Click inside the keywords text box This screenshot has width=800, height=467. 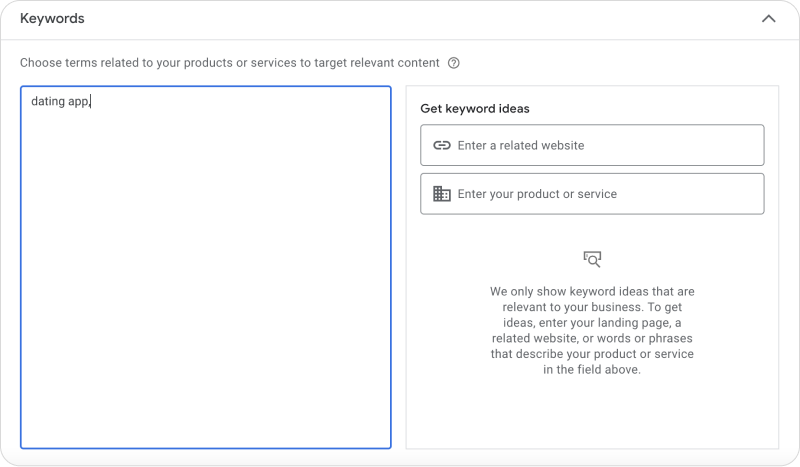[206, 267]
